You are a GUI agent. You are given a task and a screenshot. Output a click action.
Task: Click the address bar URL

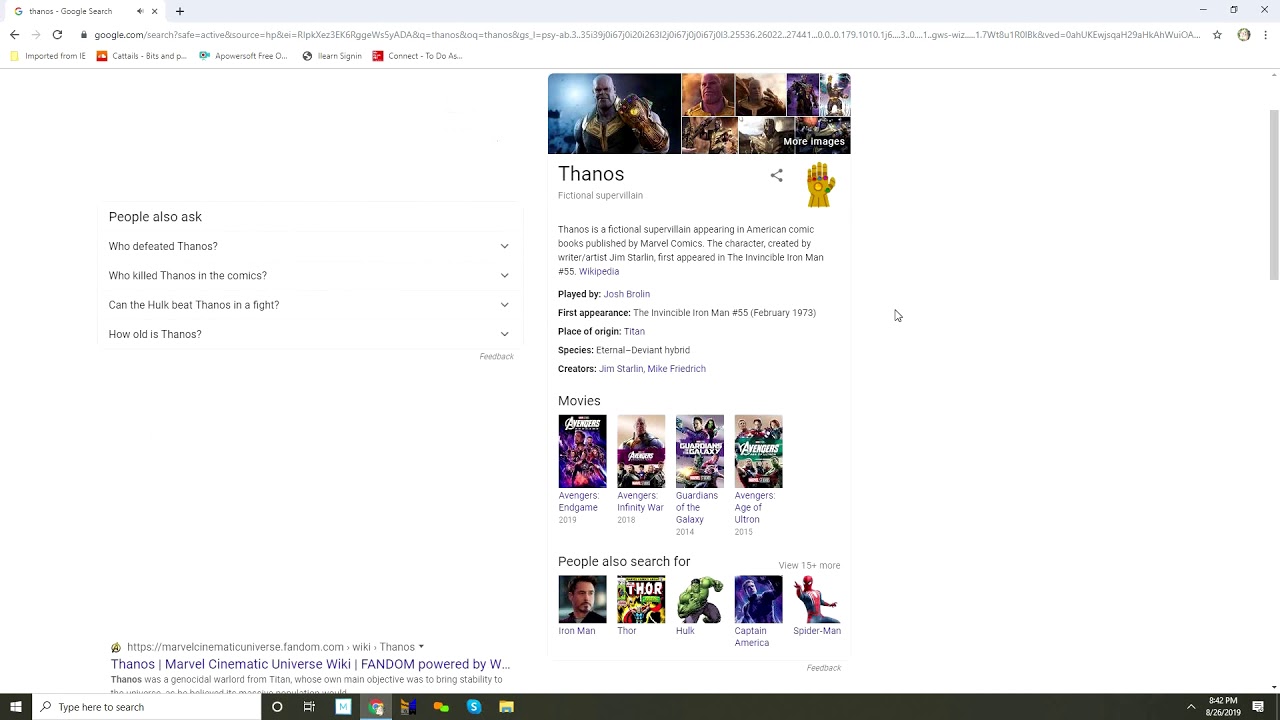646,35
